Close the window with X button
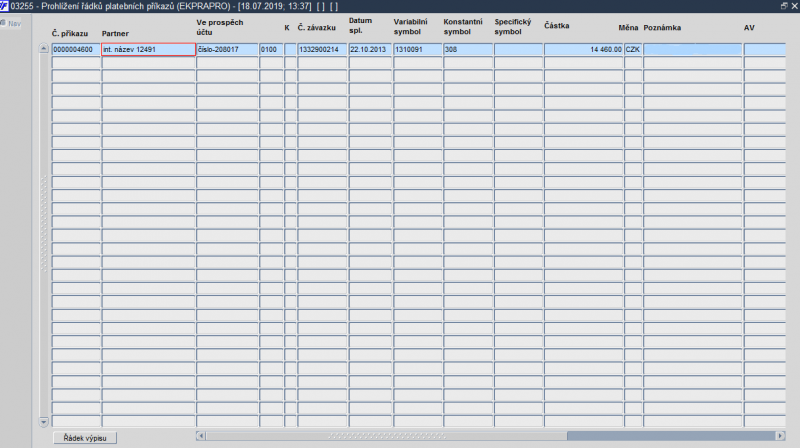Image resolution: width=800 pixels, height=448 pixels. (x=794, y=6)
